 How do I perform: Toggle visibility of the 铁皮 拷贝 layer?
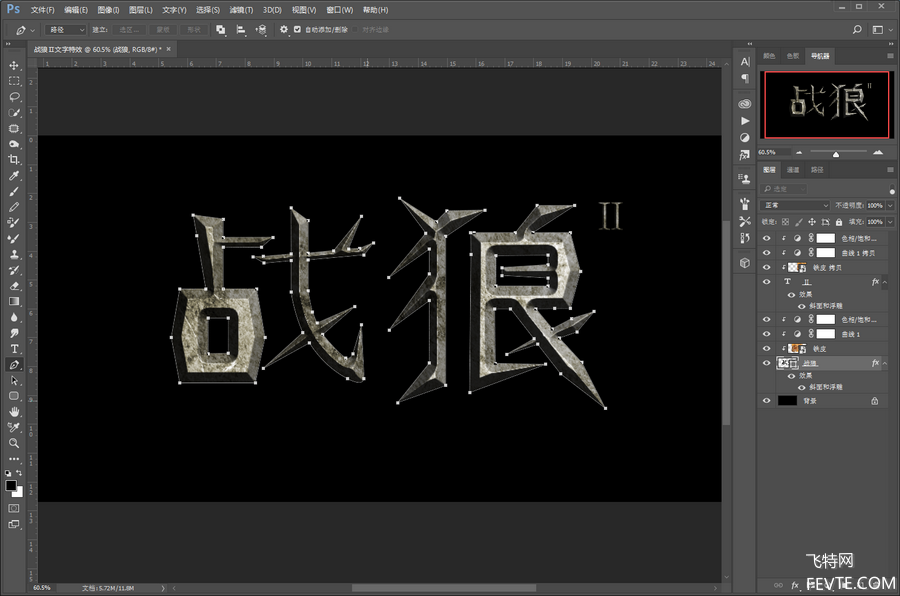click(766, 267)
